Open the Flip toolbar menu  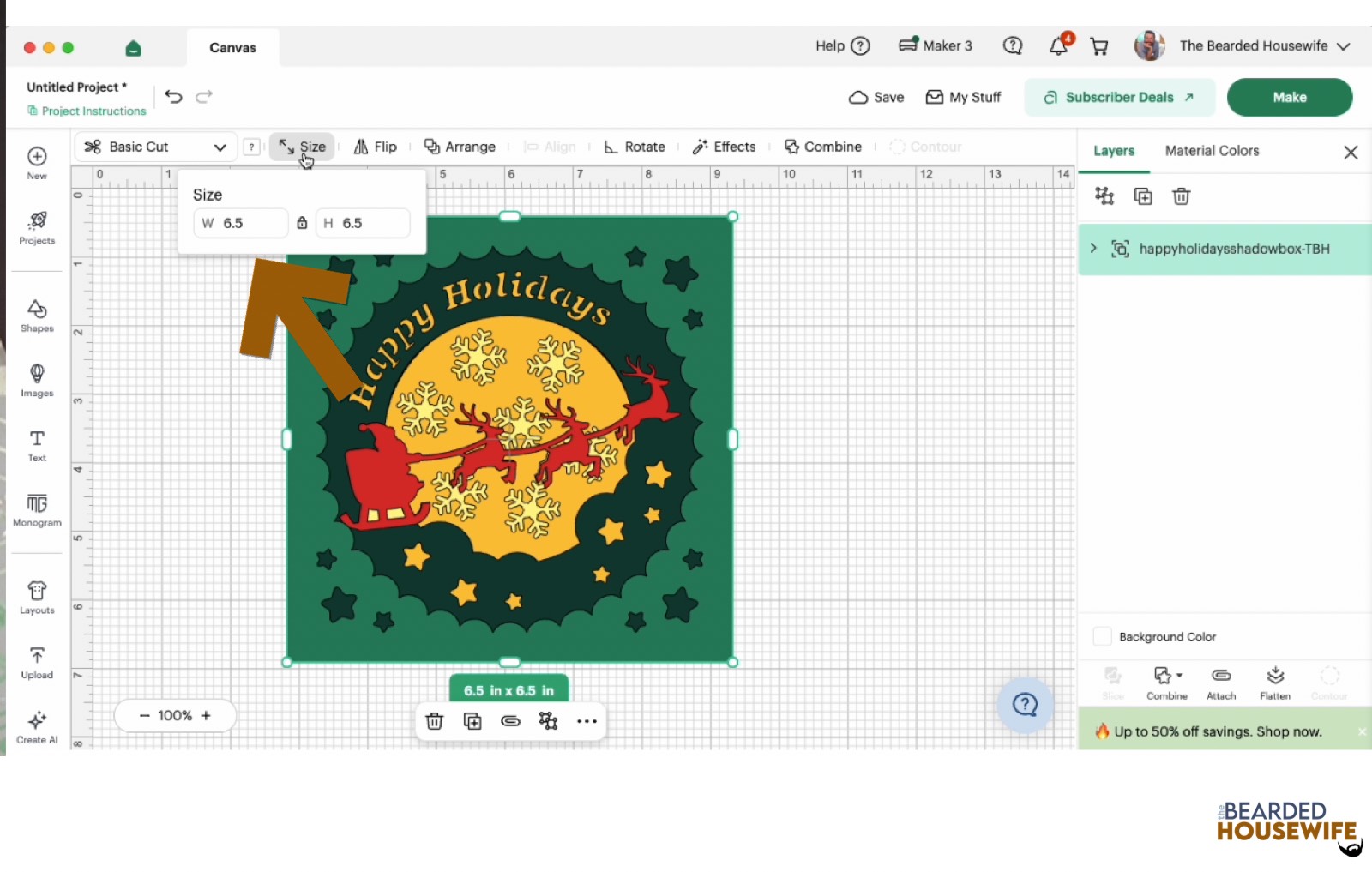376,147
